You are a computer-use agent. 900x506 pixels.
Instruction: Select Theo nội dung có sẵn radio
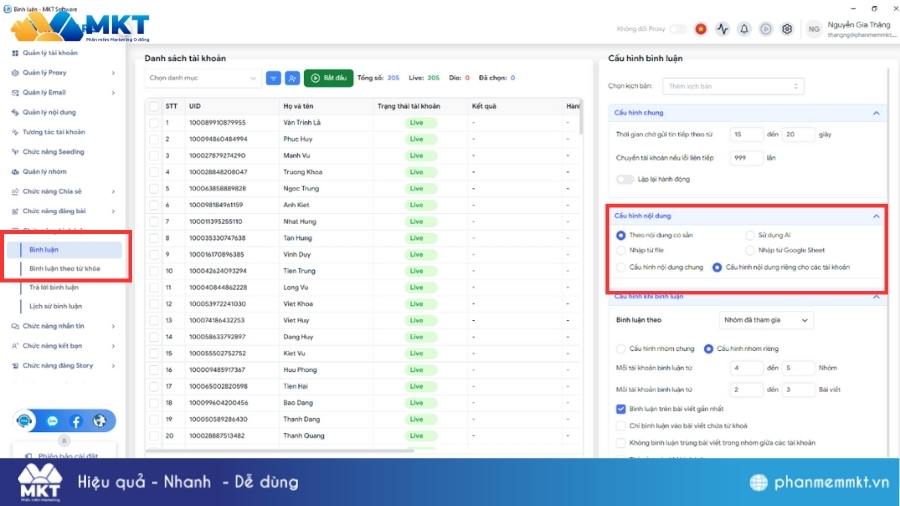tap(620, 235)
